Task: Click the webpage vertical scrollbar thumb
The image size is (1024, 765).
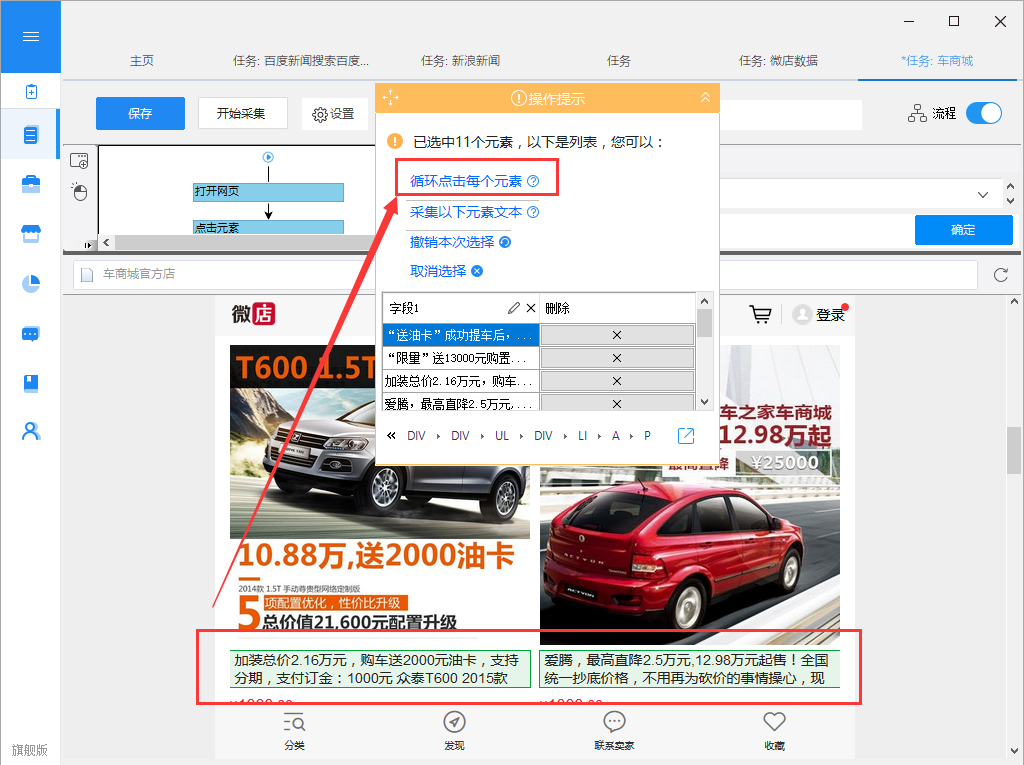Action: (x=1014, y=450)
